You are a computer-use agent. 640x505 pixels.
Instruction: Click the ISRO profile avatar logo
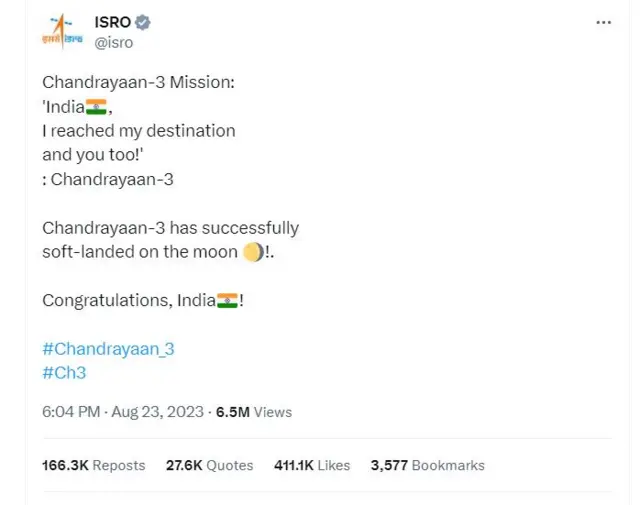(x=61, y=31)
